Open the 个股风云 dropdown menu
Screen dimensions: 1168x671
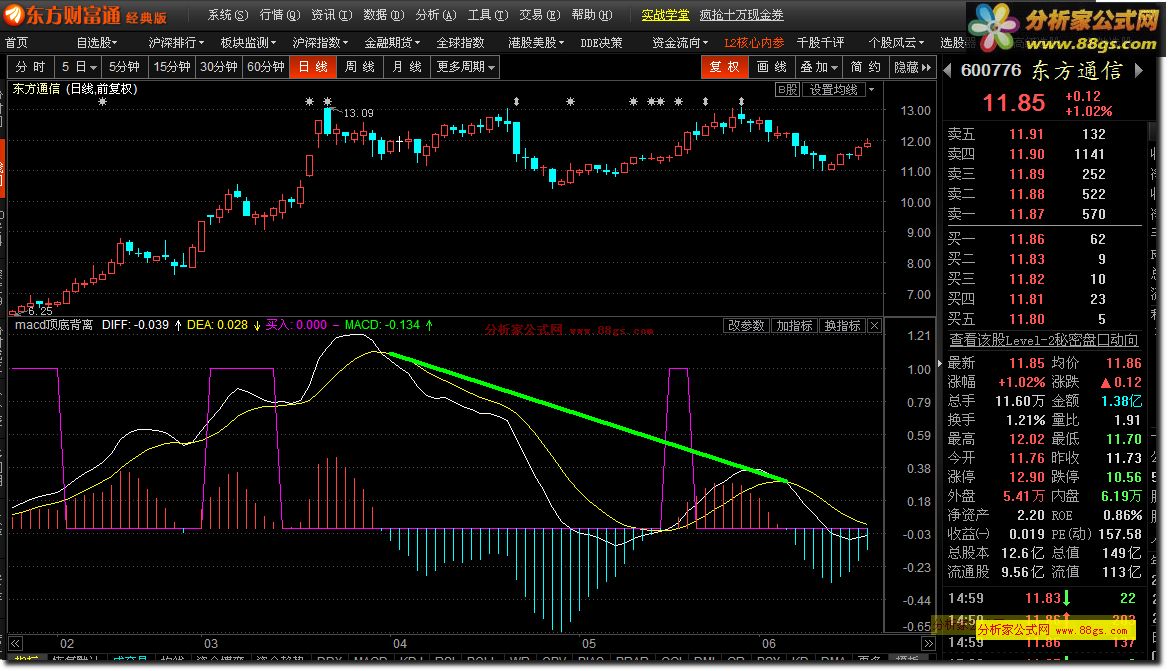pos(896,42)
